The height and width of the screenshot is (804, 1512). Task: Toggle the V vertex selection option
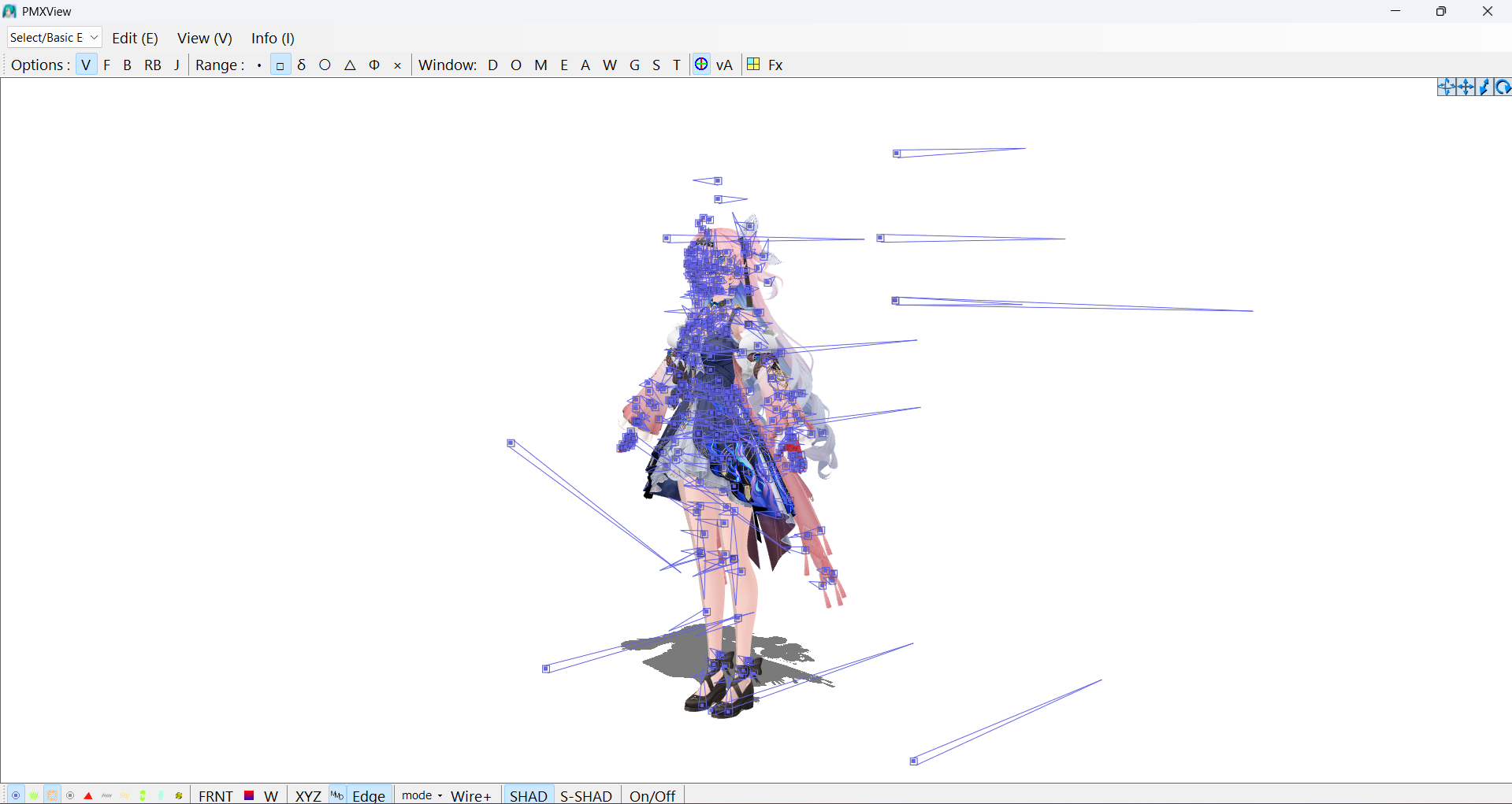(x=86, y=65)
